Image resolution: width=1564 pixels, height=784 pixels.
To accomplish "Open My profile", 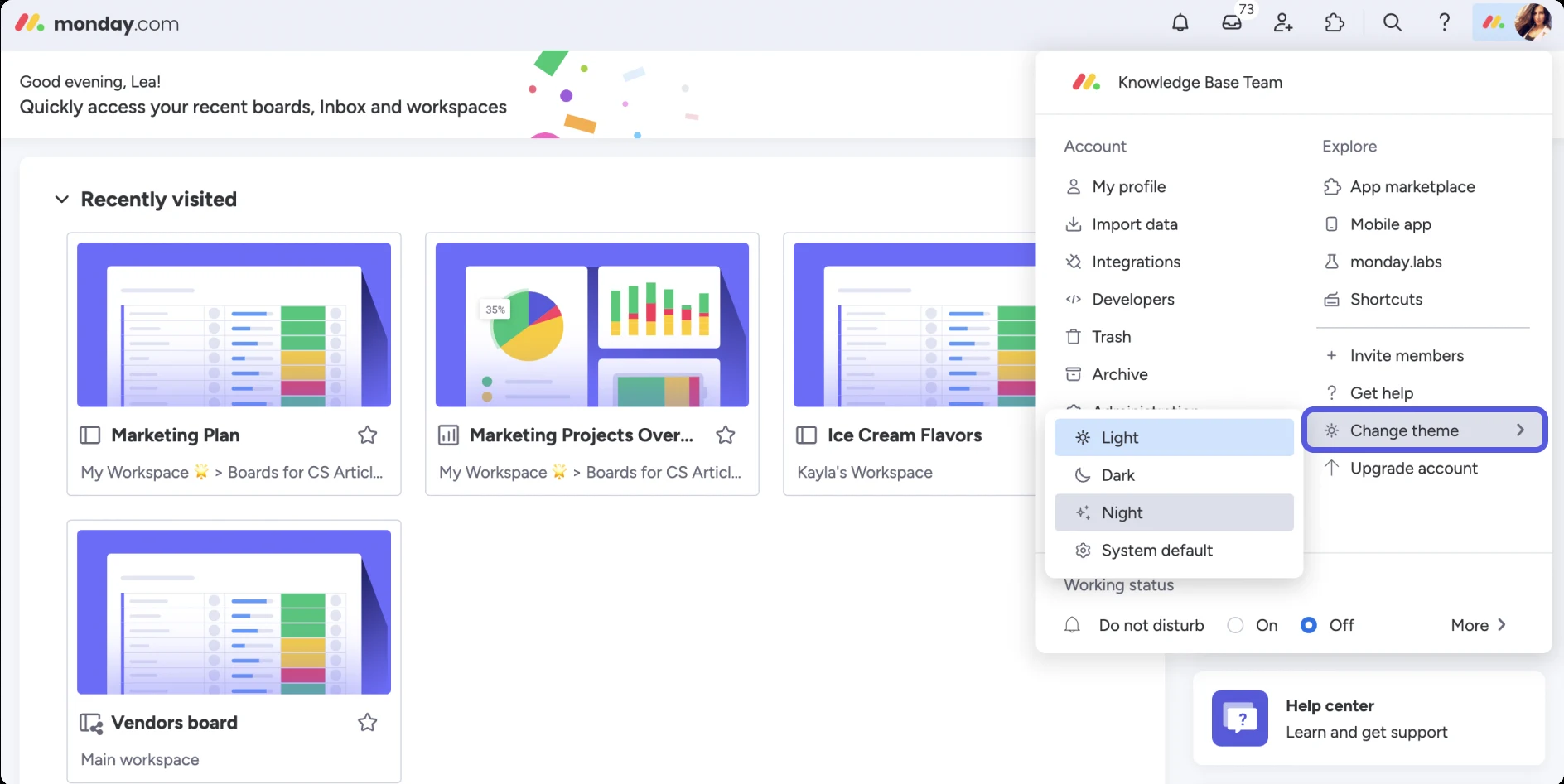I will click(1116, 186).
